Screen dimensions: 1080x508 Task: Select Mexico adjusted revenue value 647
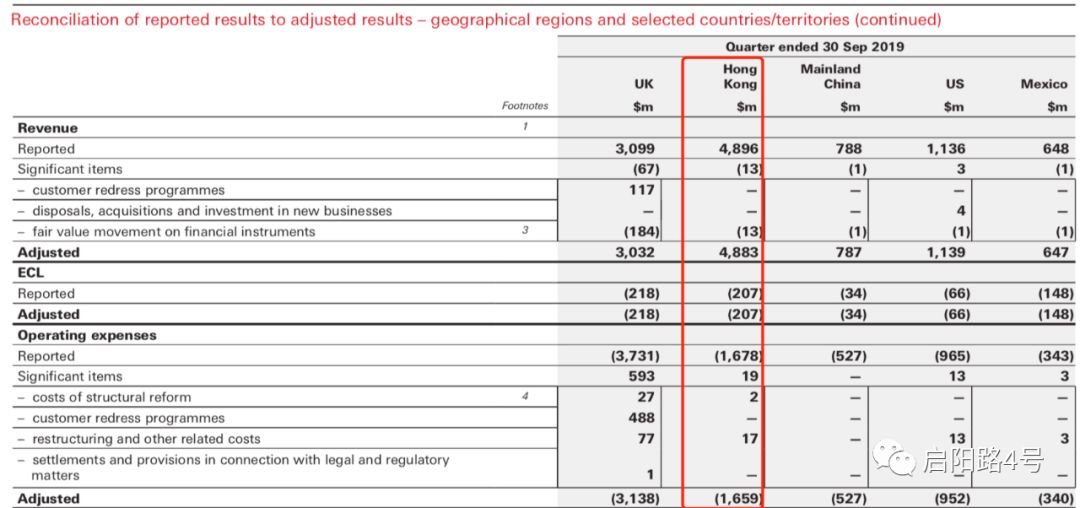tap(1056, 252)
